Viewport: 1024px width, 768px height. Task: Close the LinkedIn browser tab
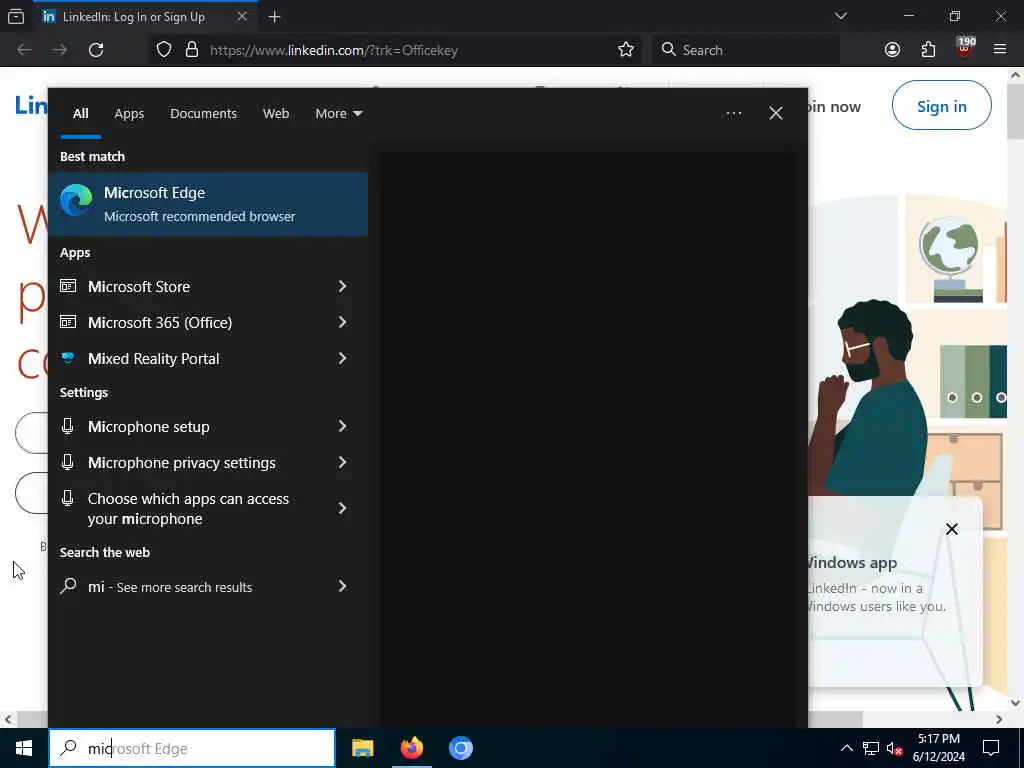242,16
